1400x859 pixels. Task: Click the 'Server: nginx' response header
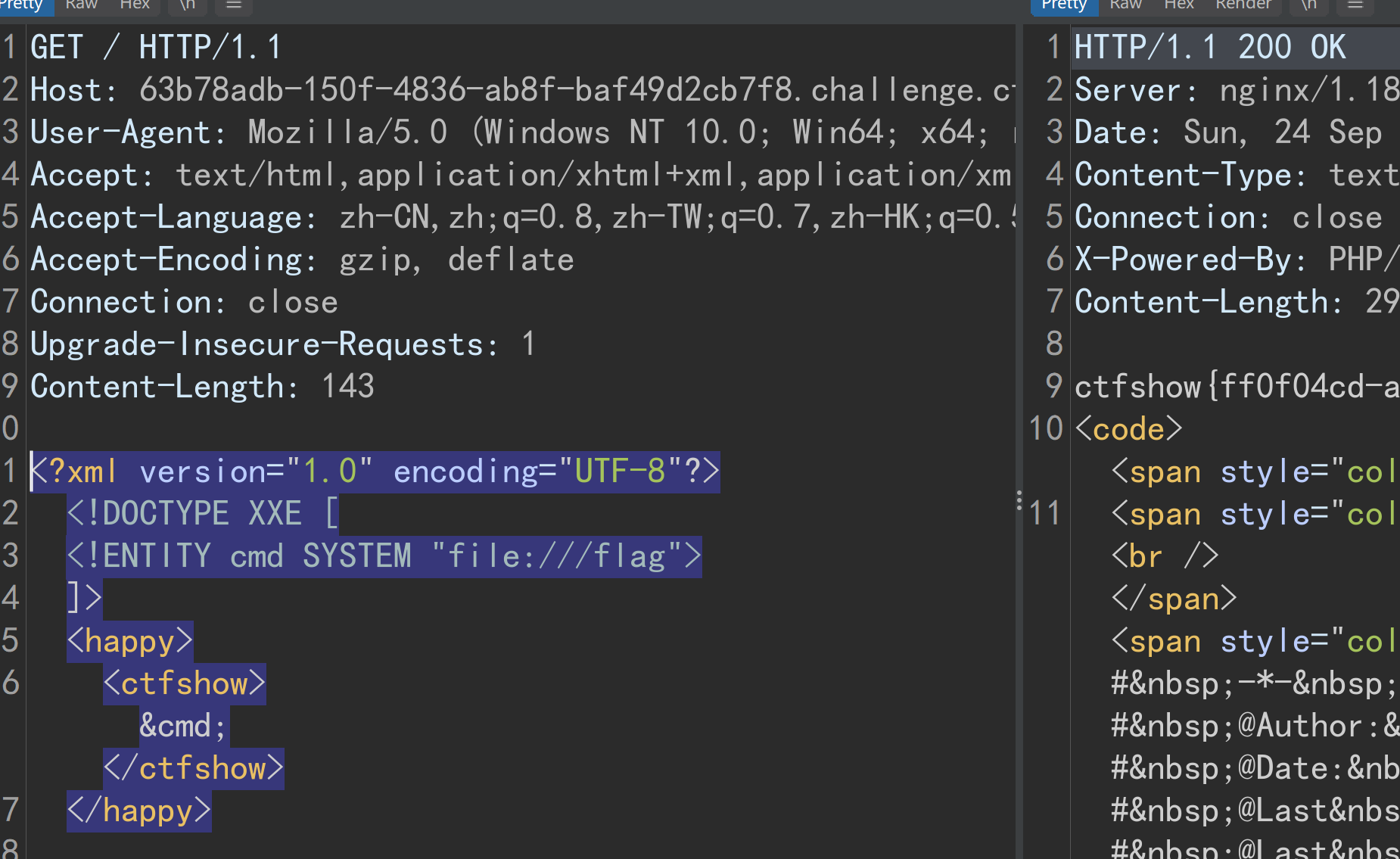(1237, 90)
